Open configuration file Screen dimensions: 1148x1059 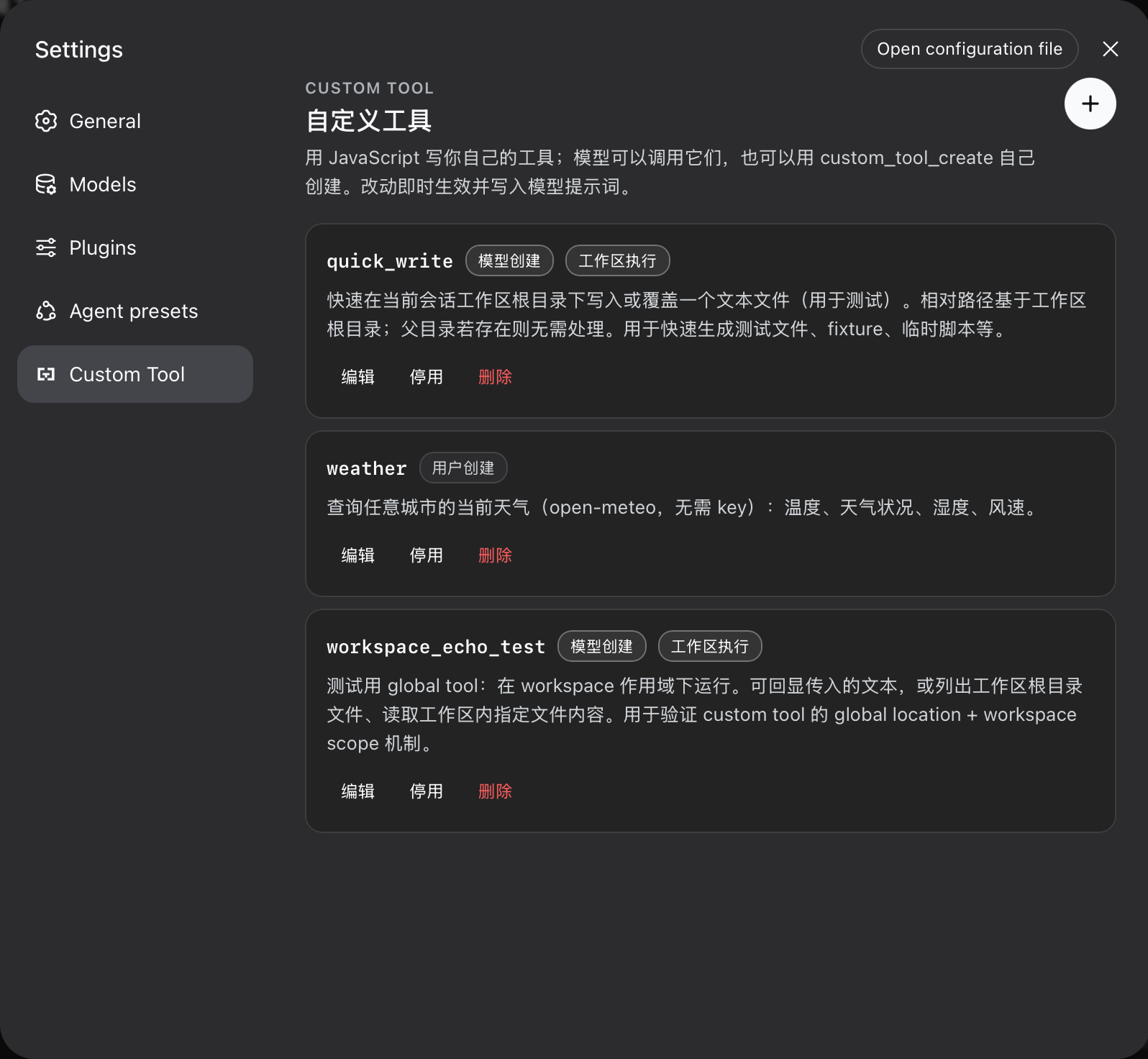pos(970,49)
